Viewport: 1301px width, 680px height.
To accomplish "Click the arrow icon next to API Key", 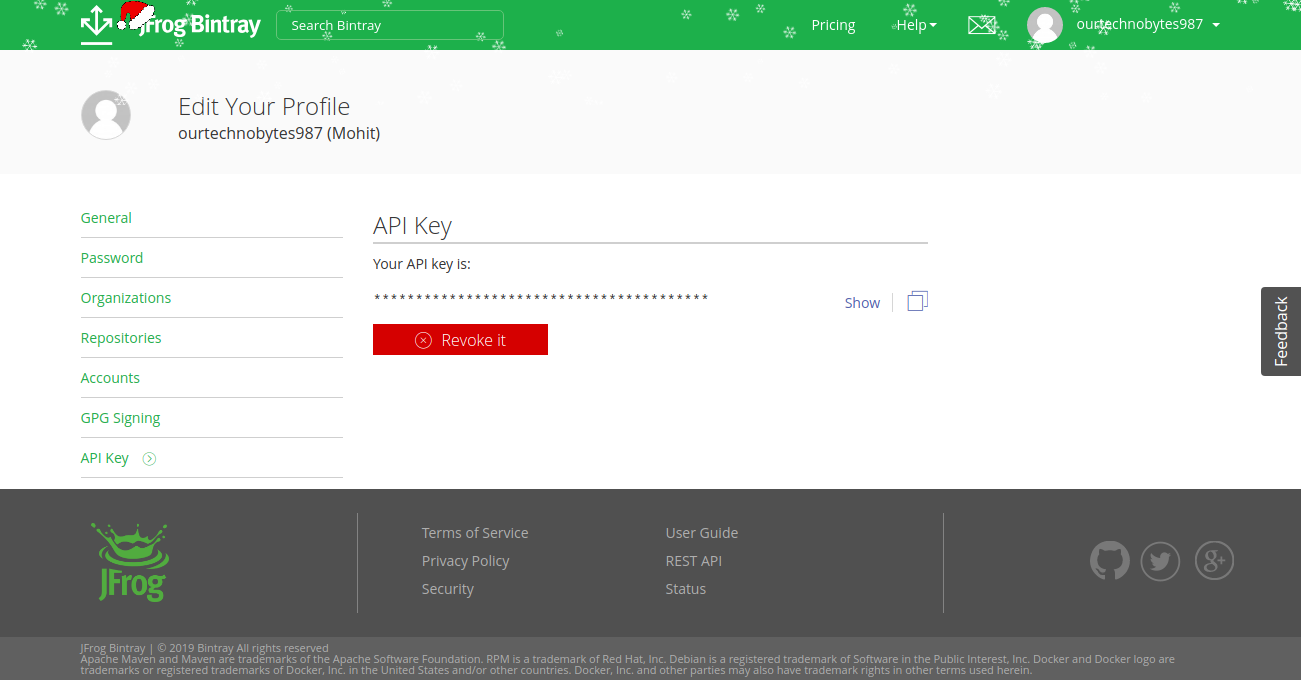I will (149, 459).
